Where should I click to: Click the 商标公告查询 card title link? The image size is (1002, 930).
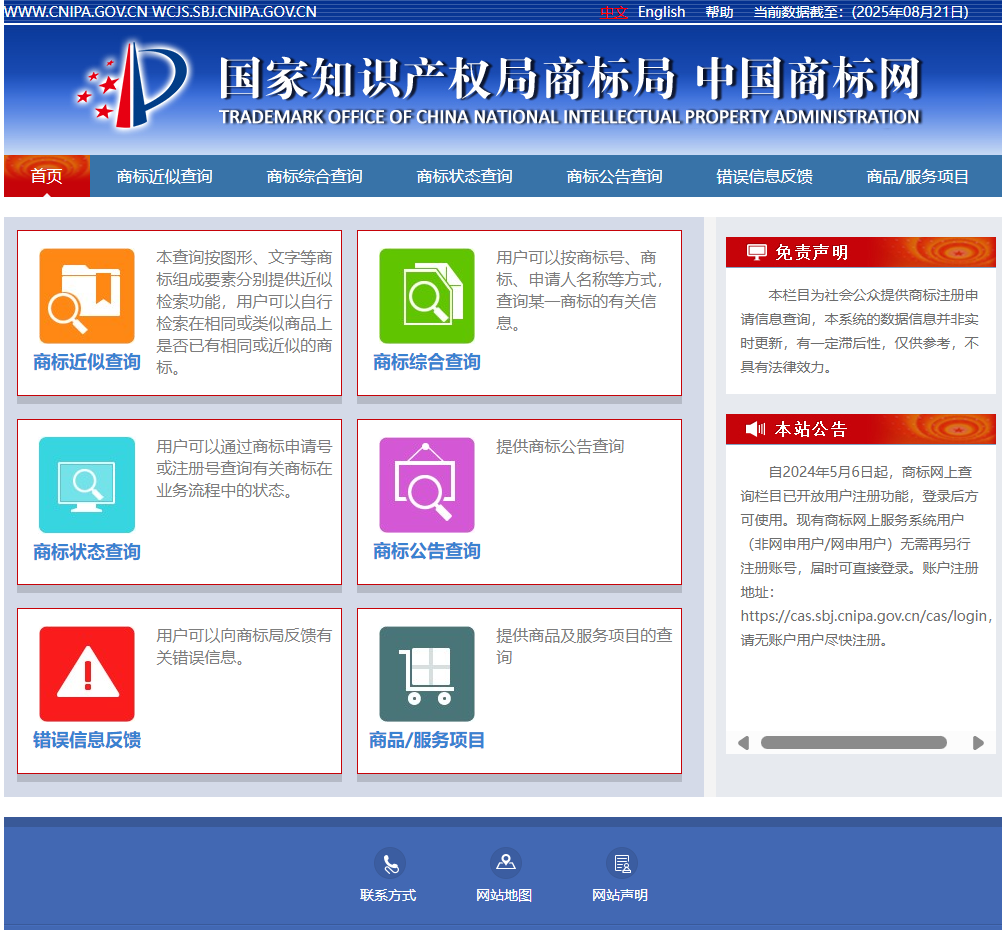coord(427,551)
